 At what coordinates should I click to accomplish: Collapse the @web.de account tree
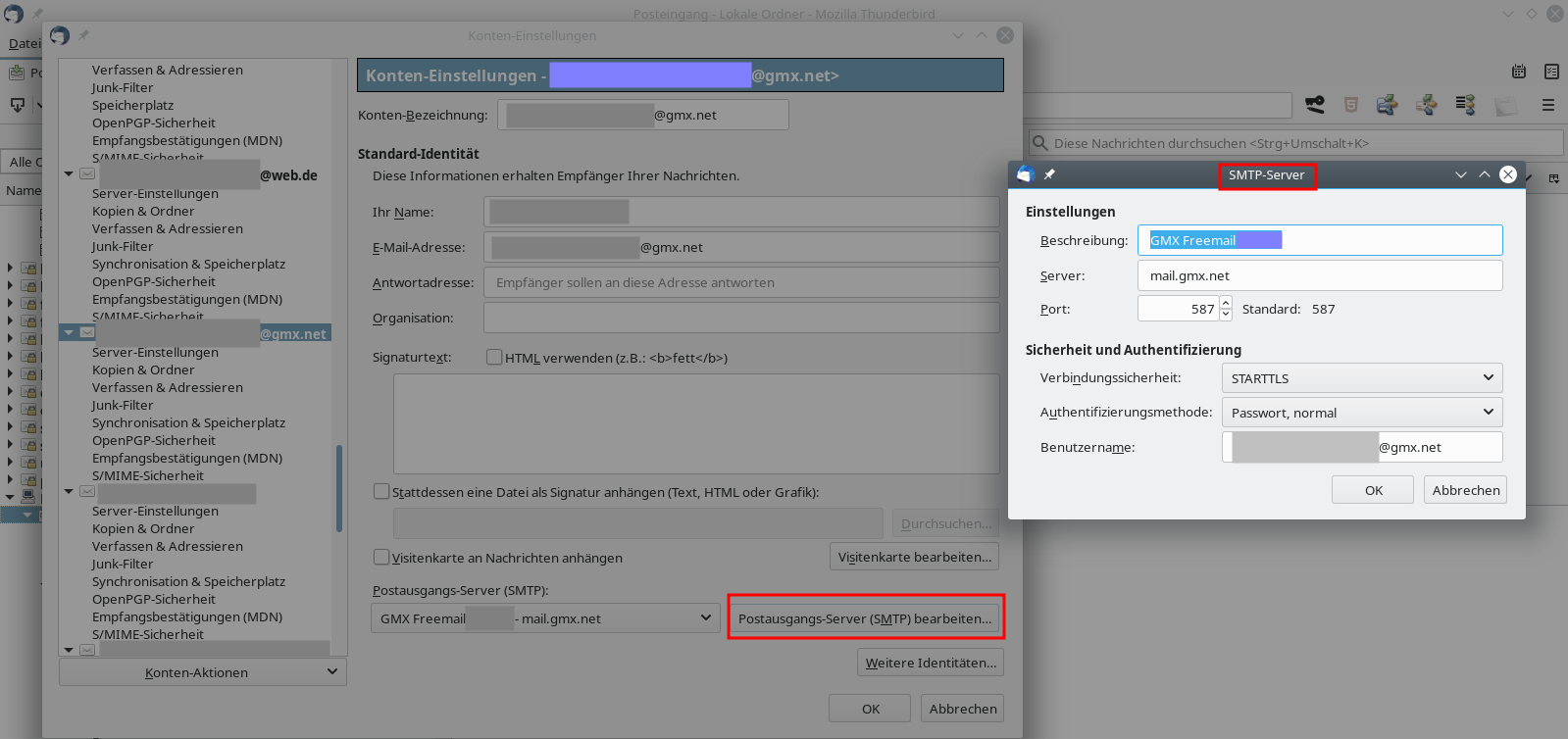(x=69, y=174)
